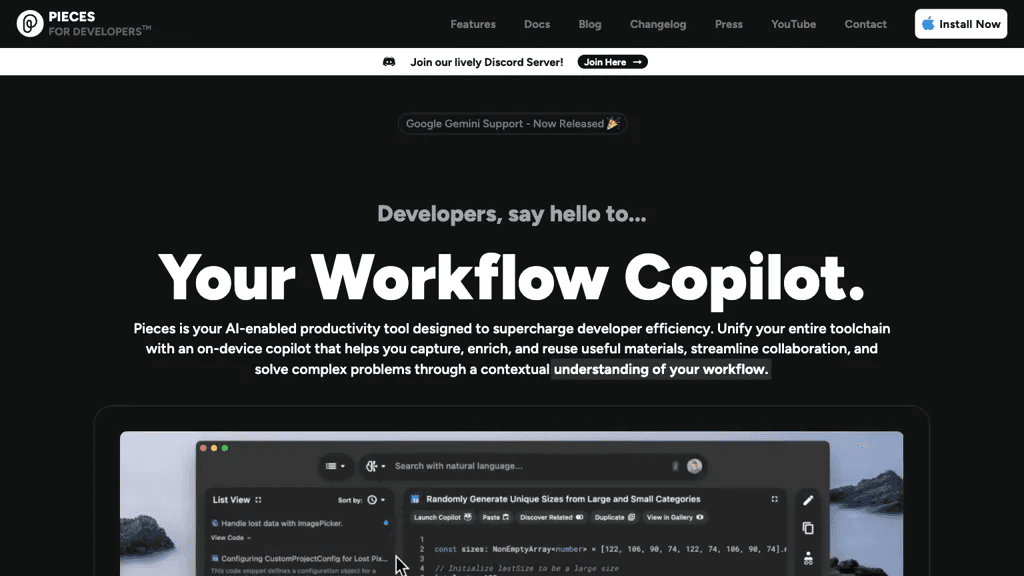Click the Pieces logo icon
Viewport: 1024px width, 576px height.
[x=29, y=24]
